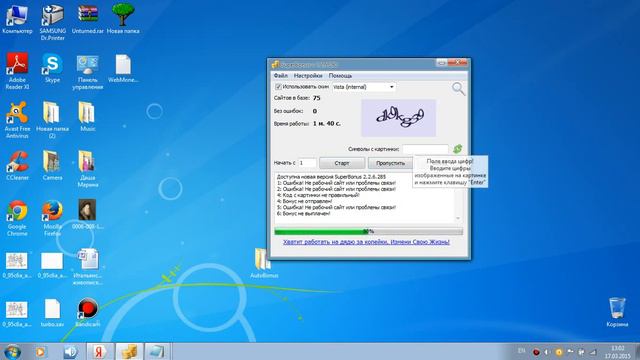Click the log line Бонус не отправлен!
The height and width of the screenshot is (360, 640).
(x=304, y=201)
